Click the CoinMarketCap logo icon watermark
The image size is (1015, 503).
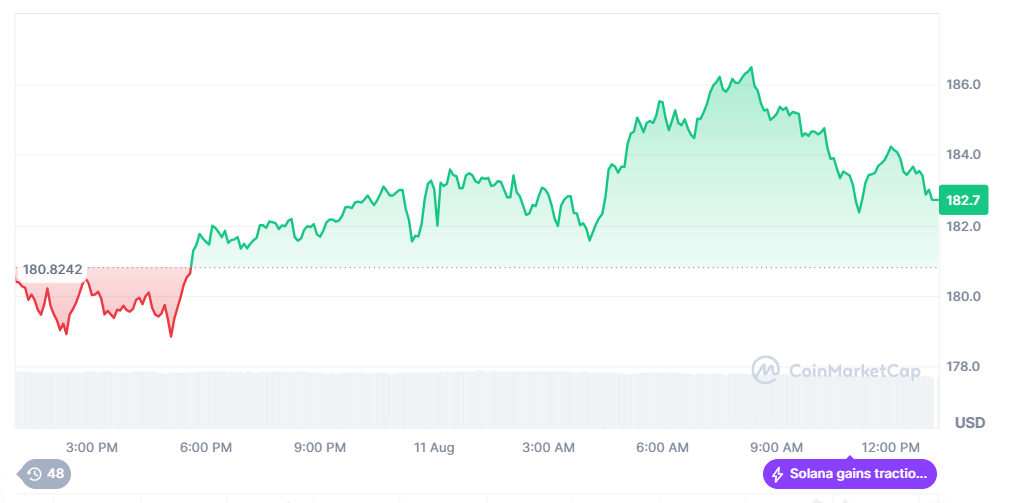766,370
